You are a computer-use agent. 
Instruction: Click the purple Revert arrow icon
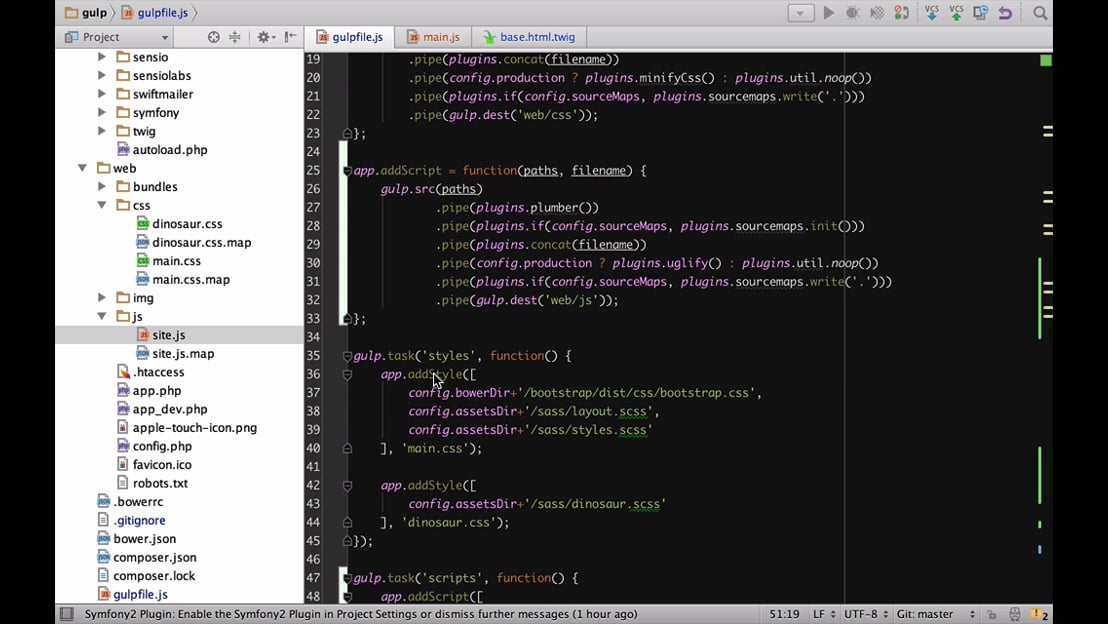pos(1005,13)
